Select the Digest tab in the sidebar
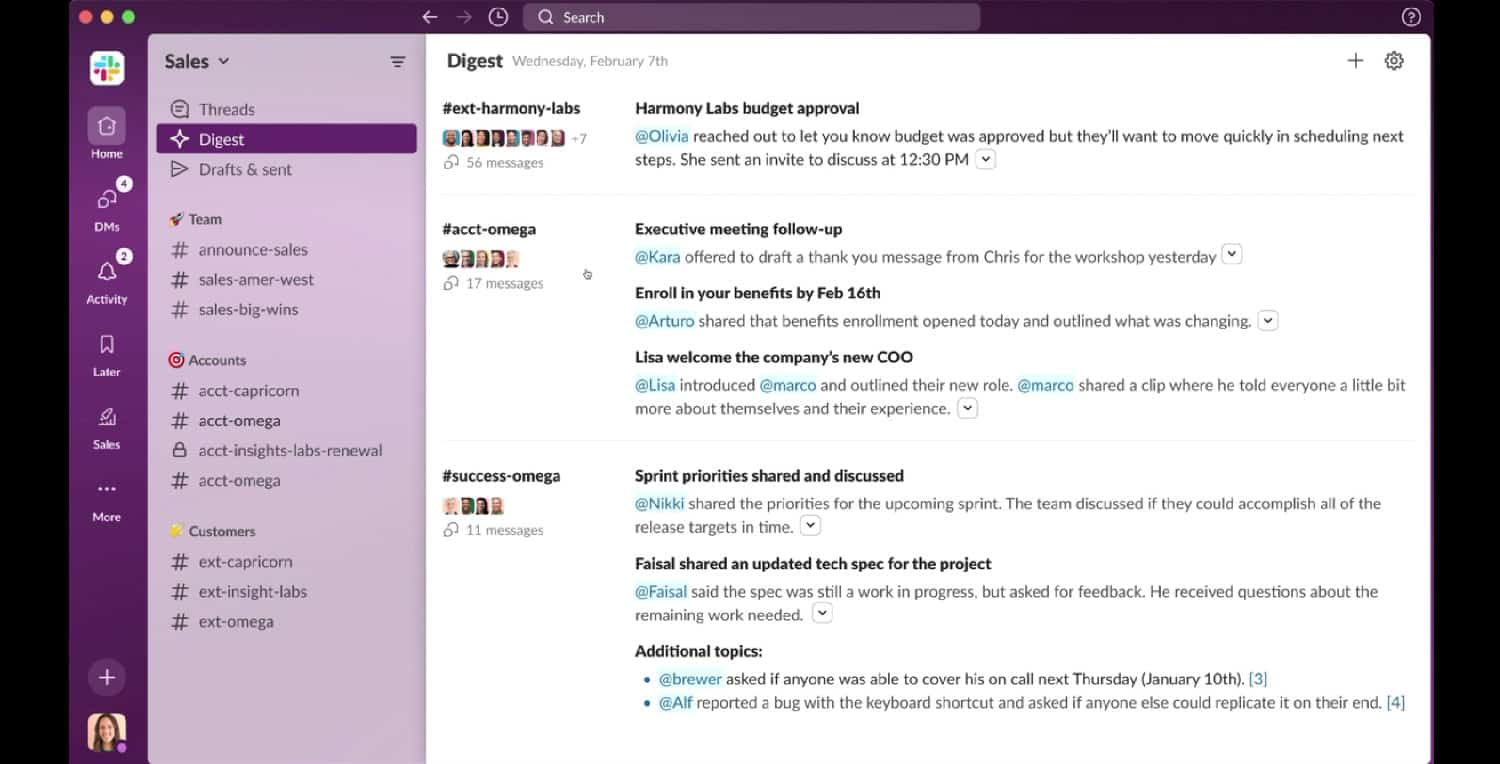This screenshot has width=1500, height=764. point(219,139)
